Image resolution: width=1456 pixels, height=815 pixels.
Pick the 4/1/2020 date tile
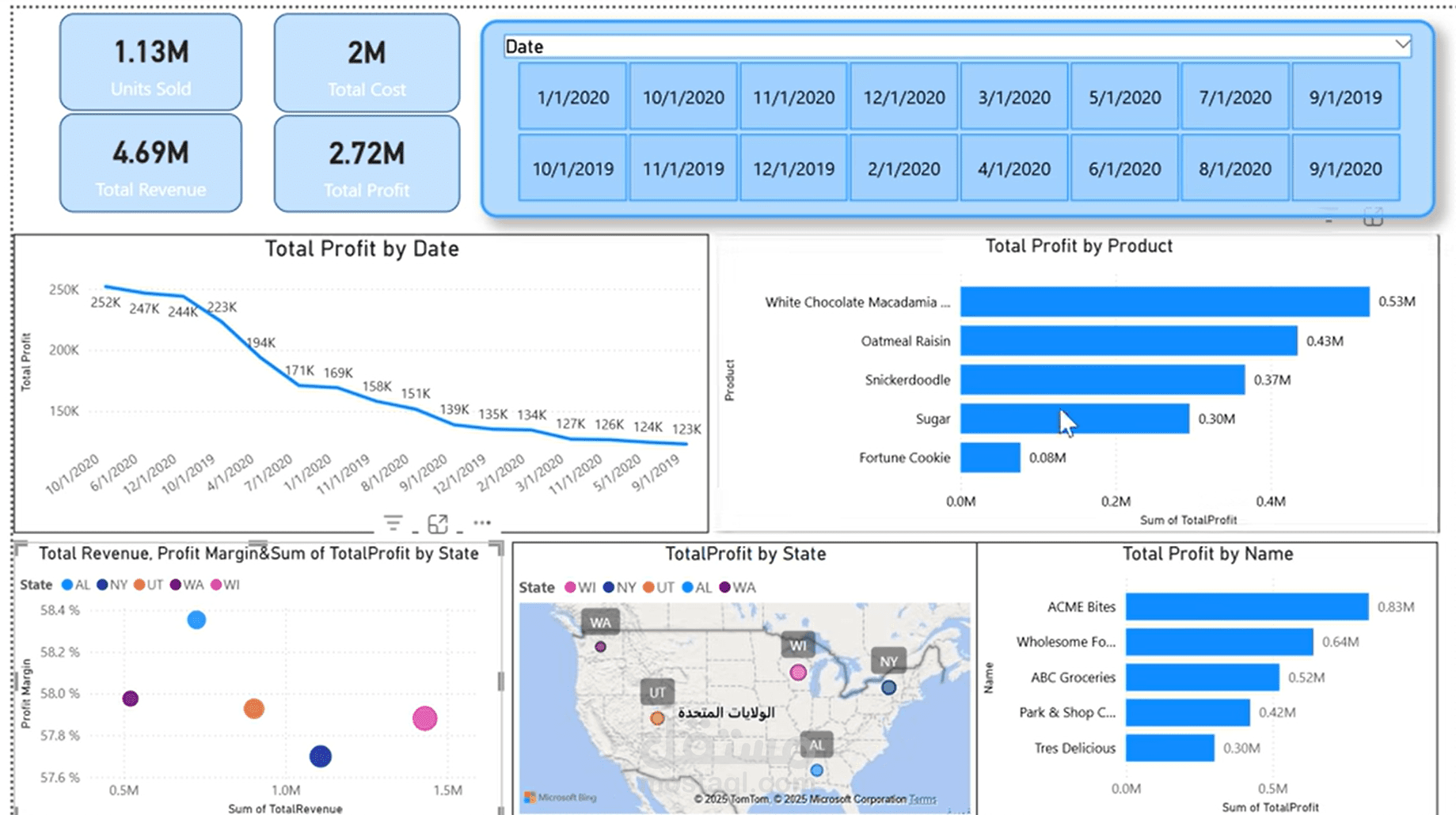click(1014, 168)
